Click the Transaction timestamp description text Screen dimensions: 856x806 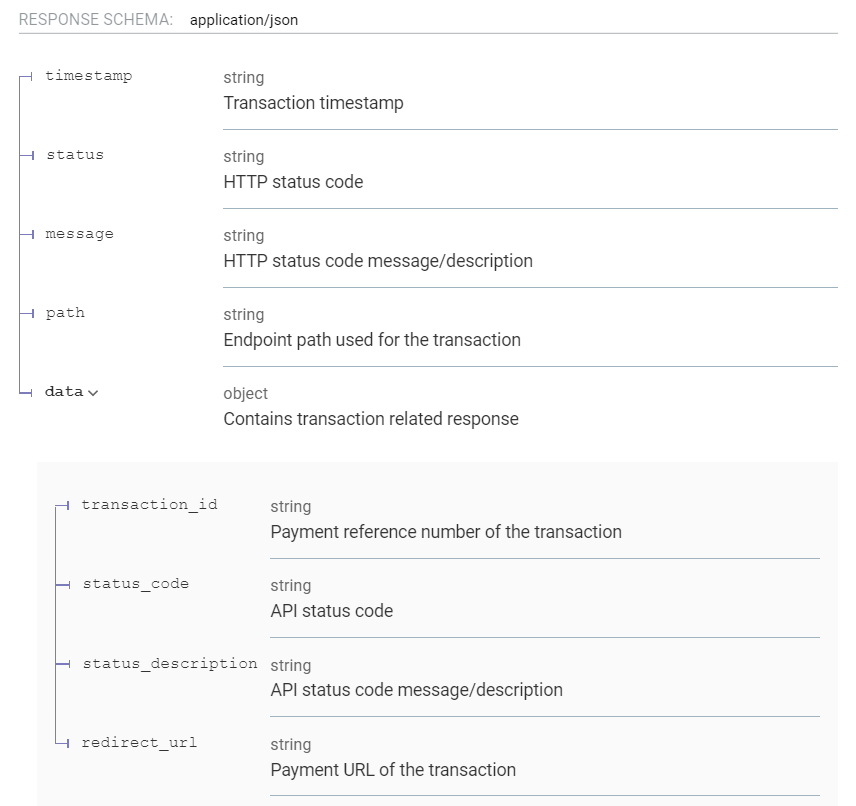[x=315, y=103]
